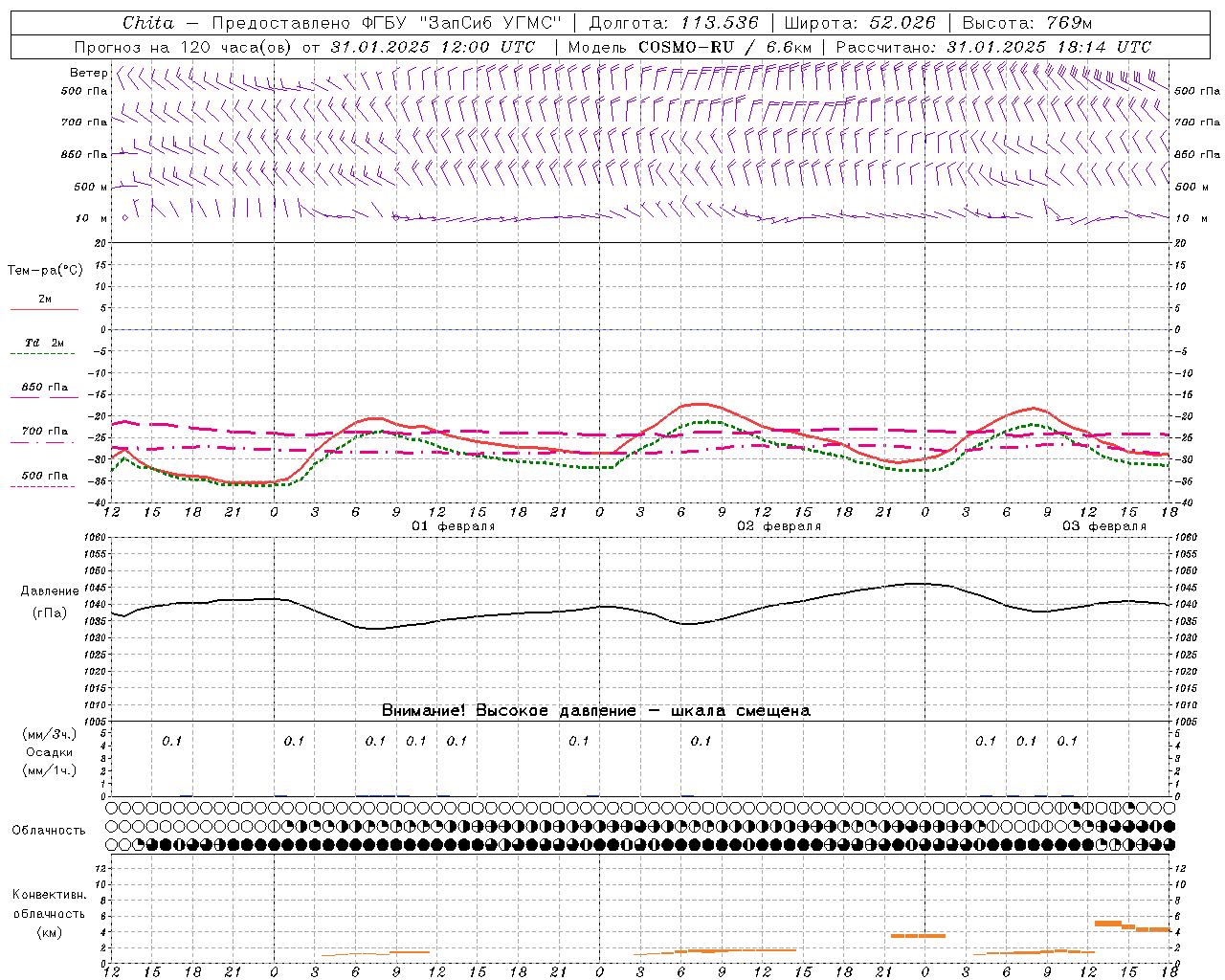1225x980 pixels.
Task: Select "500 гПа" in the temperature legend
Action: (45, 475)
